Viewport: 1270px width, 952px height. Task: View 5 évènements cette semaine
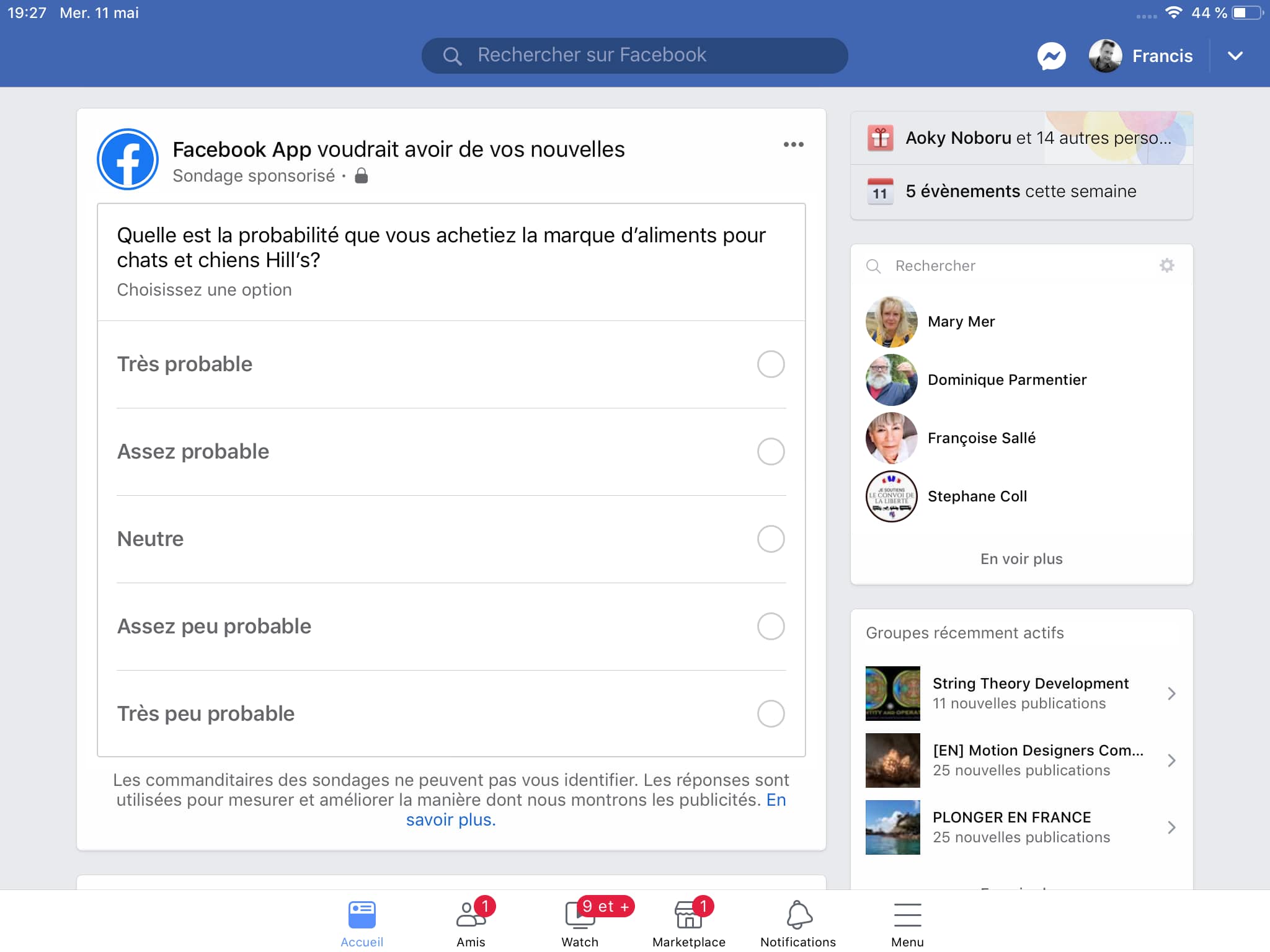pos(1021,192)
